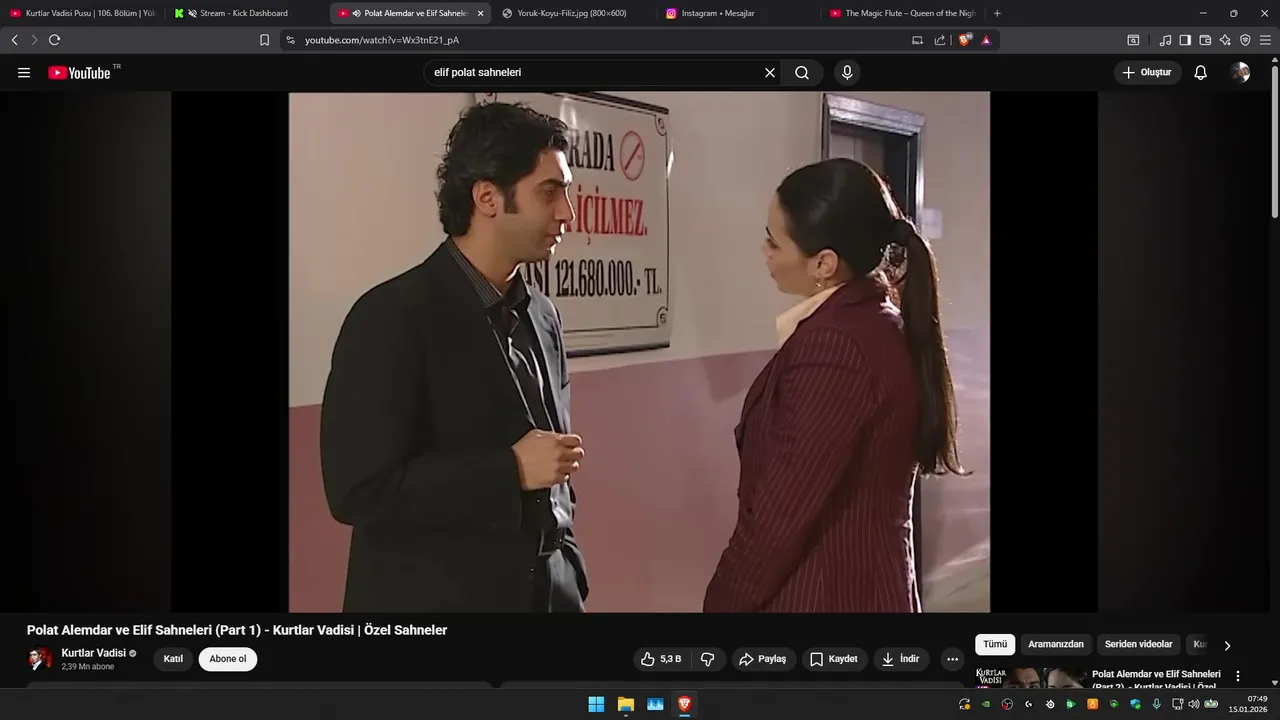Start voice search with the microphone

click(847, 73)
